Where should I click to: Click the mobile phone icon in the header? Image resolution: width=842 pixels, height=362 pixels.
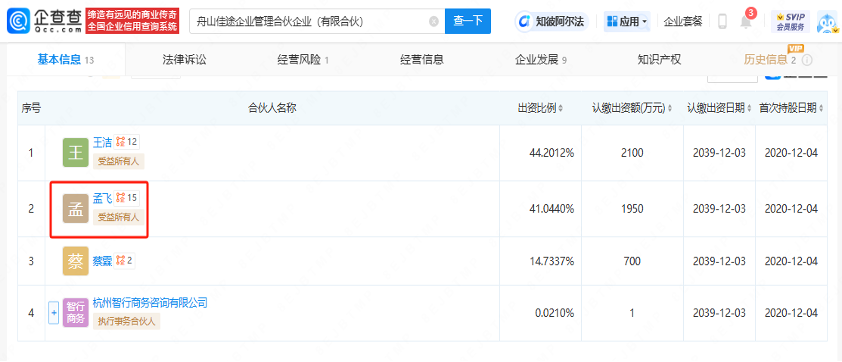click(x=722, y=21)
